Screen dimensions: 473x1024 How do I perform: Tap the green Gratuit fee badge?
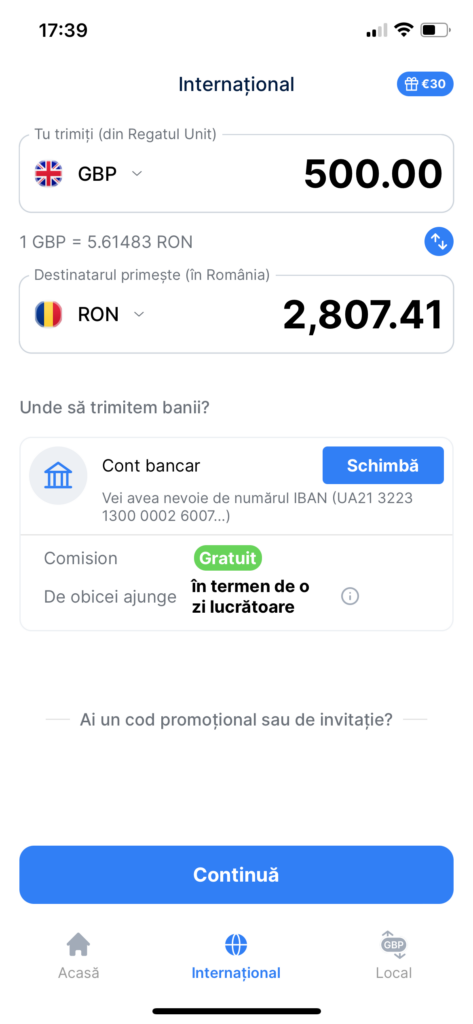point(228,558)
